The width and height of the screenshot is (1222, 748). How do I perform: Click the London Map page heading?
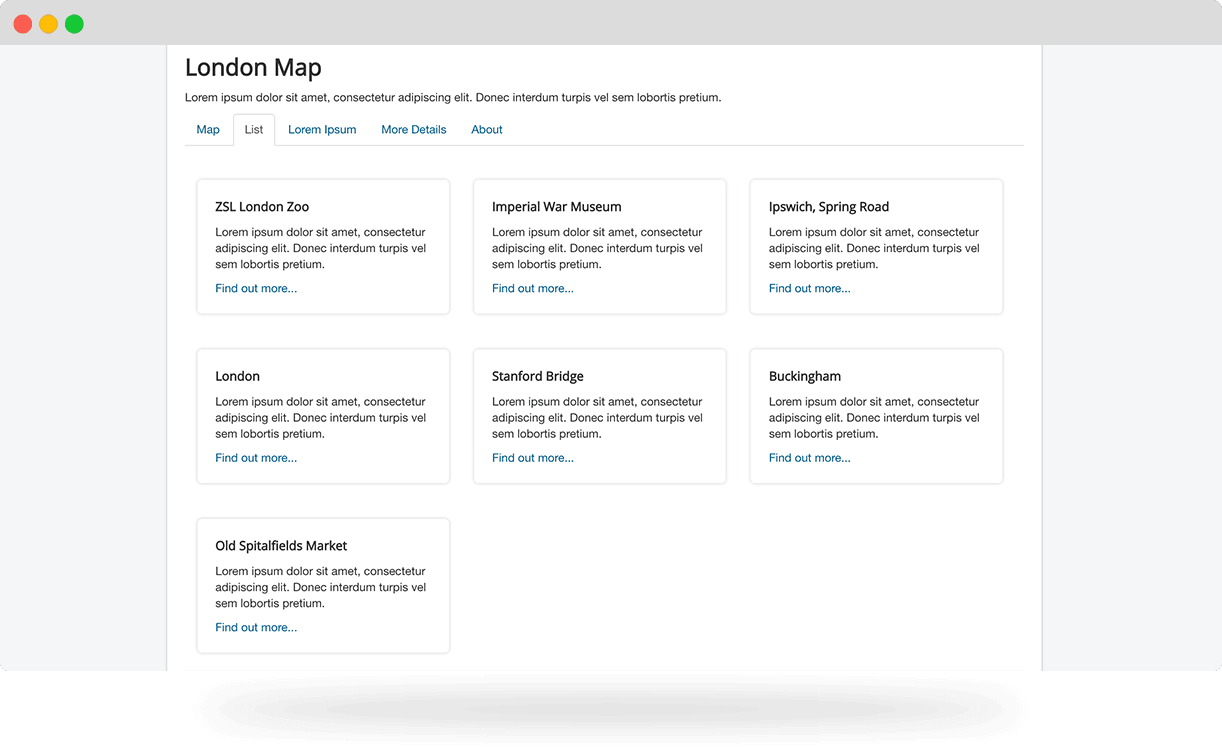pos(253,68)
